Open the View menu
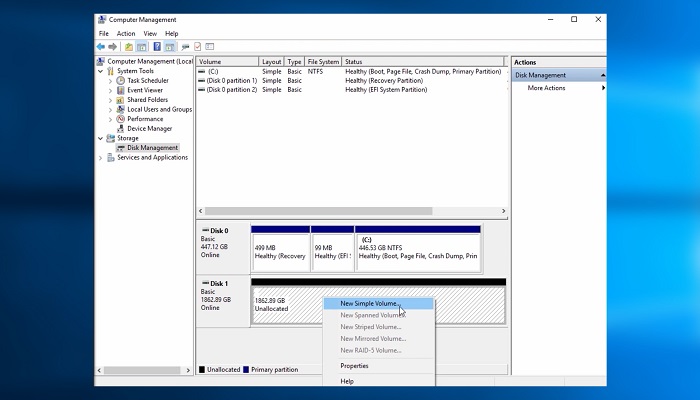The height and width of the screenshot is (400, 700). point(150,33)
